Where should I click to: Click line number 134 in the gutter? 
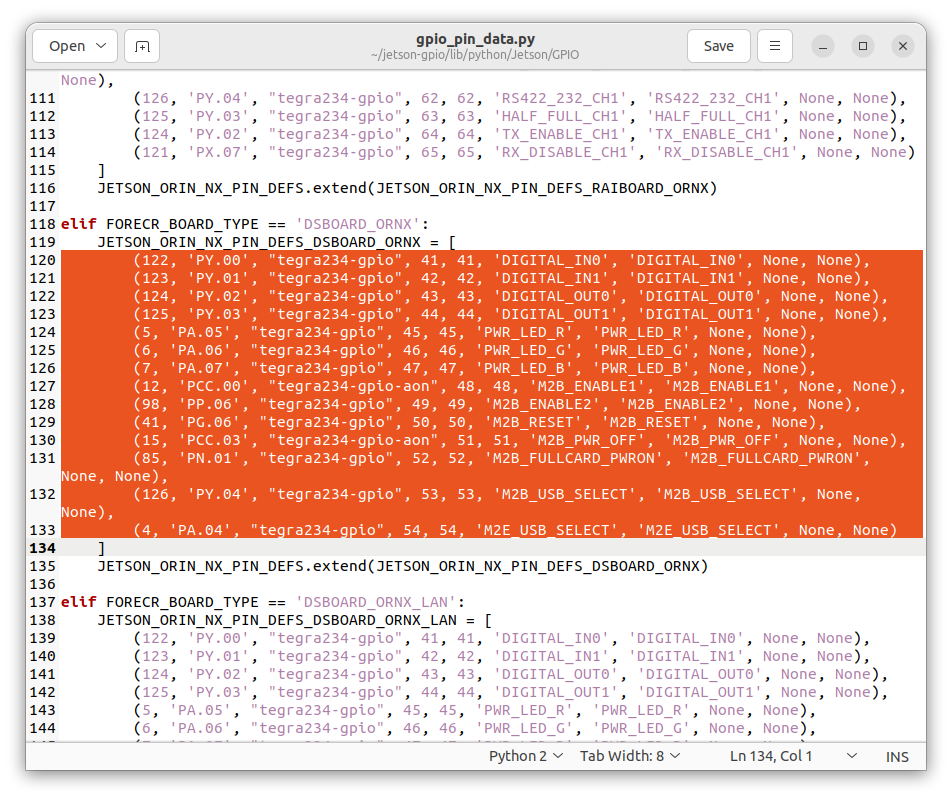click(42, 548)
